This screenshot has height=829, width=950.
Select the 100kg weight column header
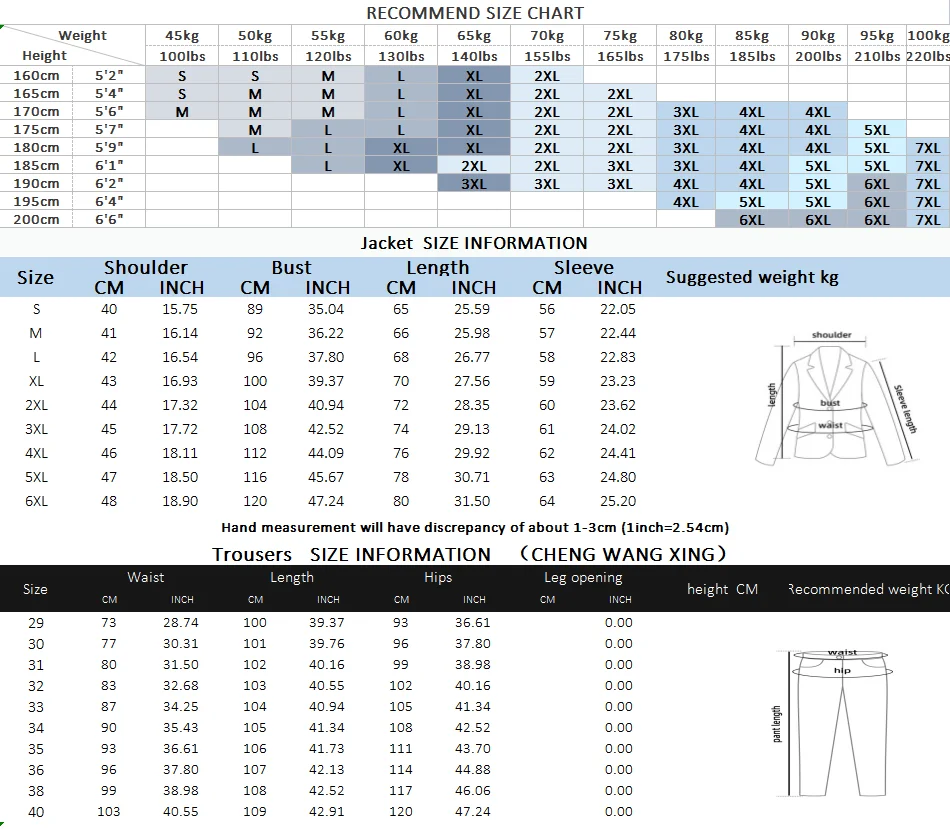point(928,36)
